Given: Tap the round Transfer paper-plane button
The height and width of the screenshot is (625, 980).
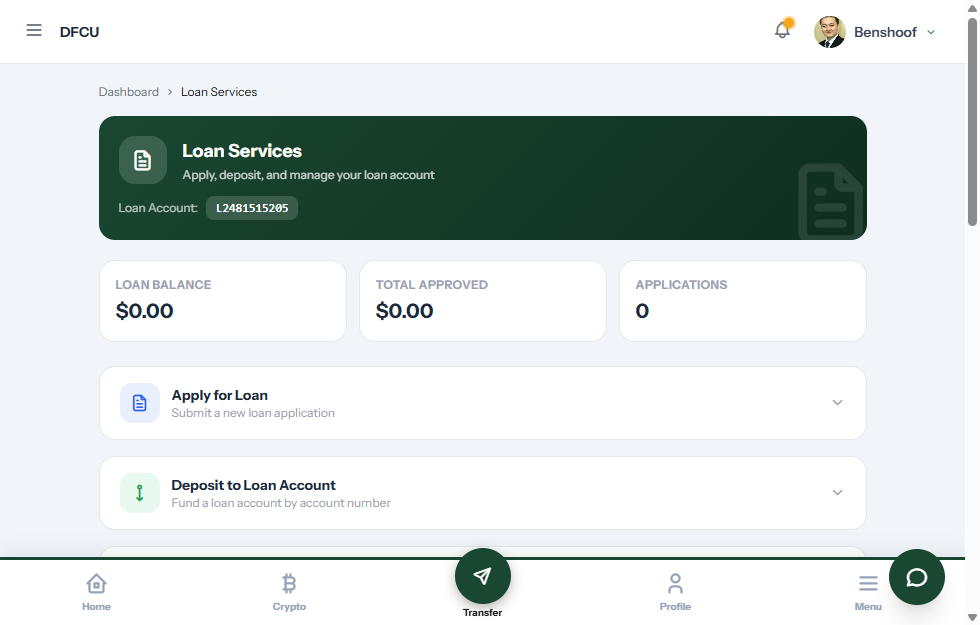Looking at the screenshot, I should click(x=482, y=576).
